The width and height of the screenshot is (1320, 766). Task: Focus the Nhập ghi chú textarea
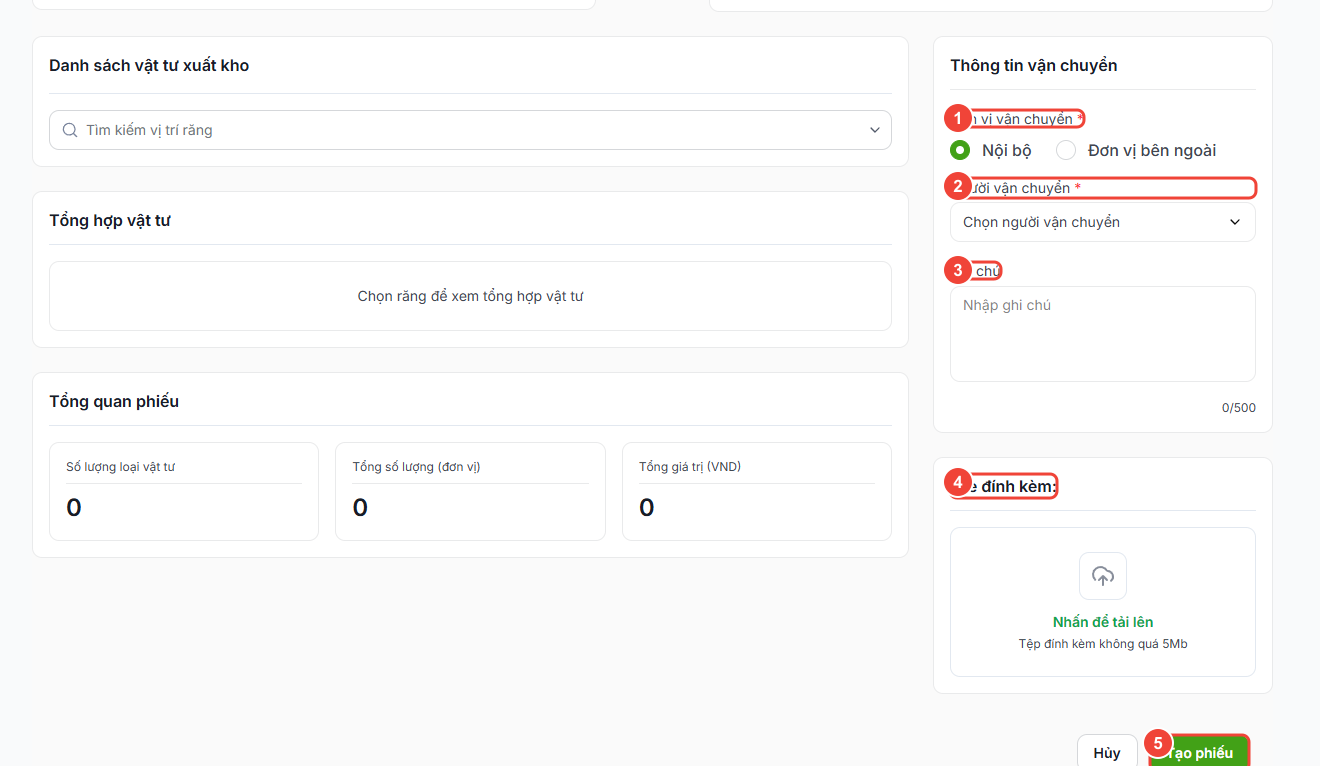(1102, 334)
